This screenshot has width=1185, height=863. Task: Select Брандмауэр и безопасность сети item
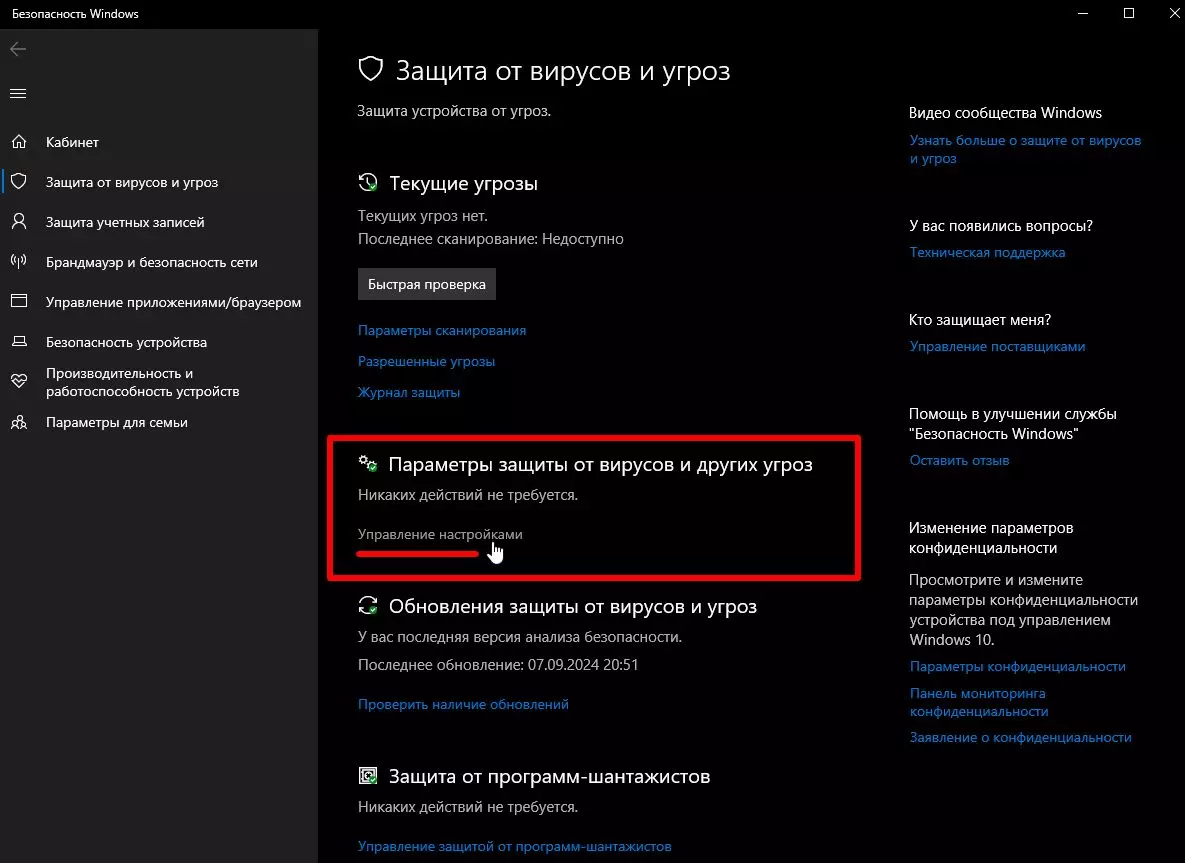pos(151,262)
